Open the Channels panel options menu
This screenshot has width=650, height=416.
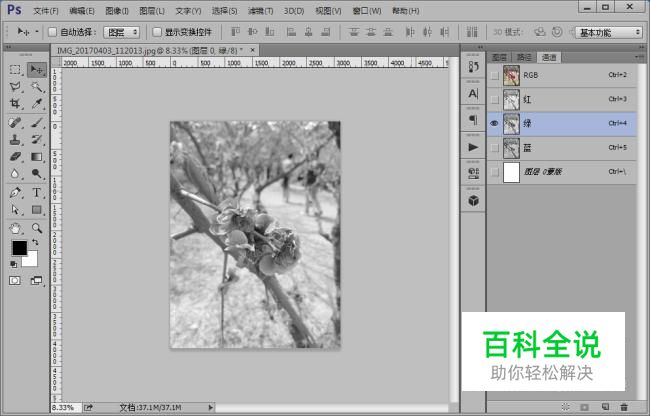pos(639,56)
